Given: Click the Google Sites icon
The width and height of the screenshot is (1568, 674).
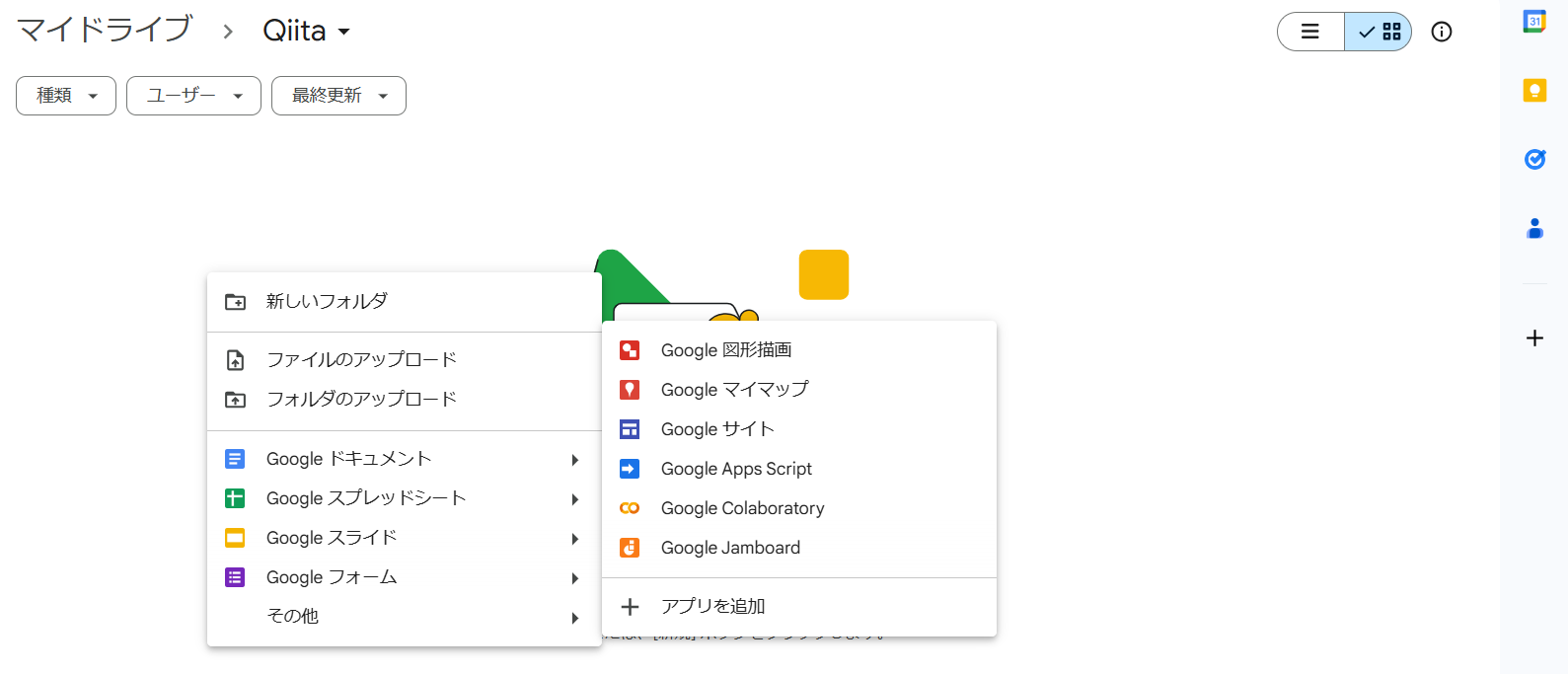Looking at the screenshot, I should pyautogui.click(x=630, y=429).
